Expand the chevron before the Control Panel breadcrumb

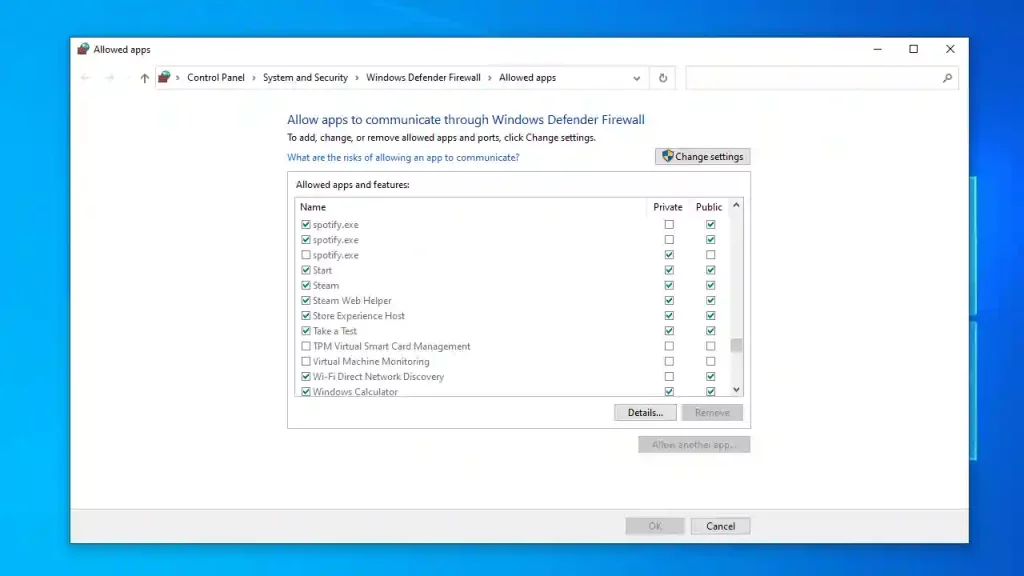pyautogui.click(x=178, y=78)
